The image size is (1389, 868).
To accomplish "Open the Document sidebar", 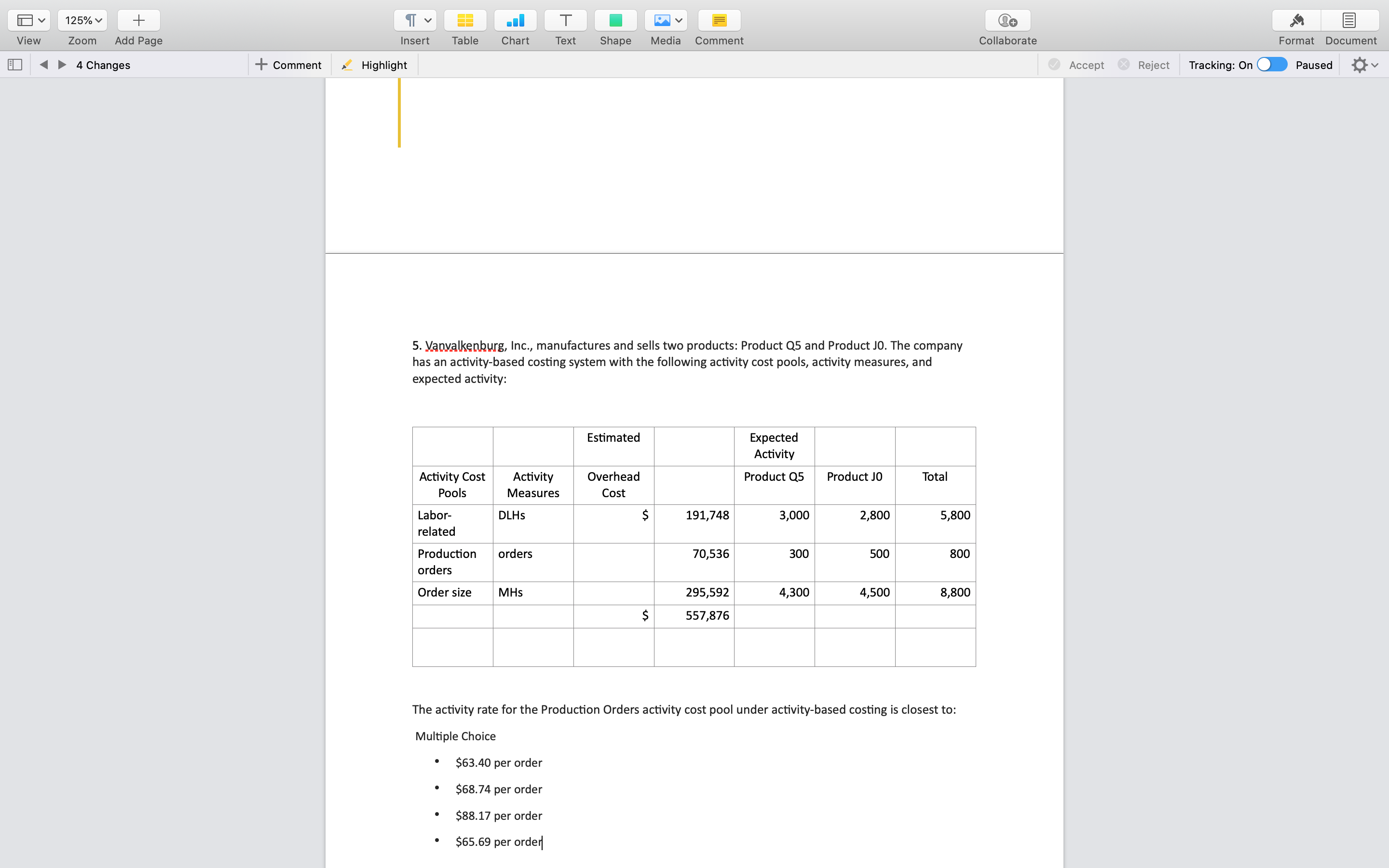I will coord(1348,20).
